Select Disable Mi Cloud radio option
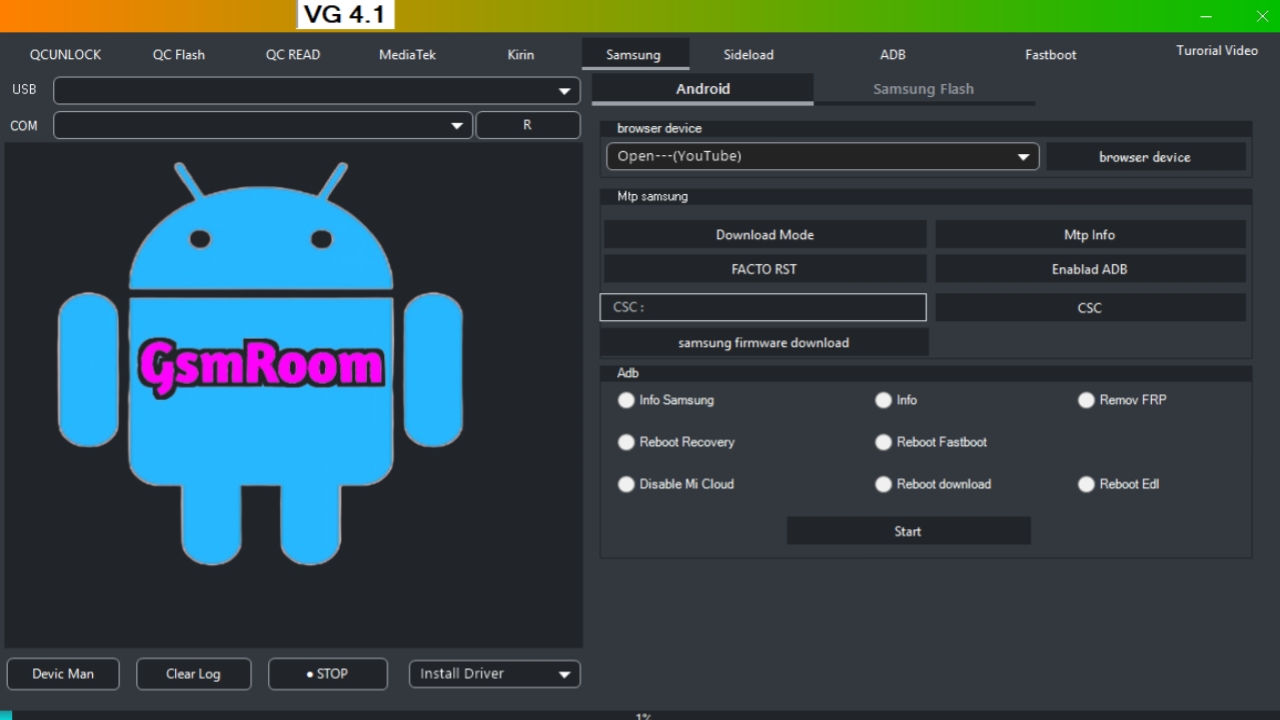This screenshot has width=1280, height=720. (x=627, y=484)
